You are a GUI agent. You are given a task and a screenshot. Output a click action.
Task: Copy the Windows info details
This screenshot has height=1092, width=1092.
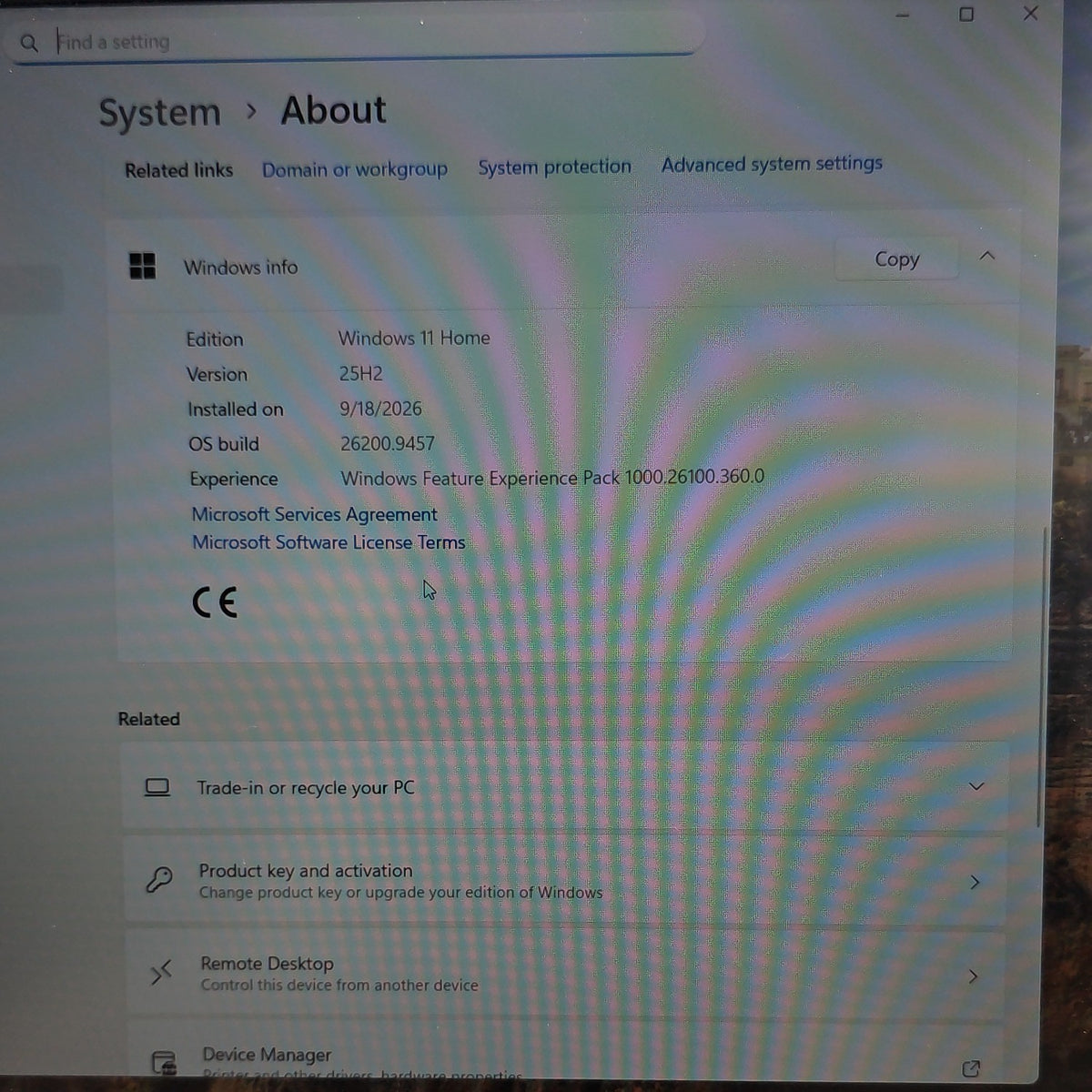pos(896,259)
